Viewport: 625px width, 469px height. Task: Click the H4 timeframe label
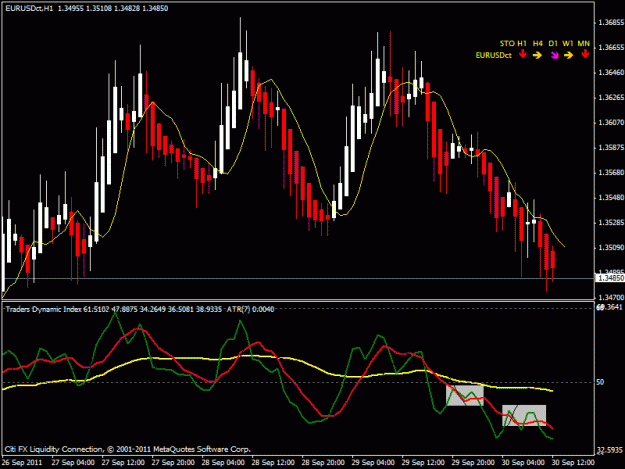(537, 43)
